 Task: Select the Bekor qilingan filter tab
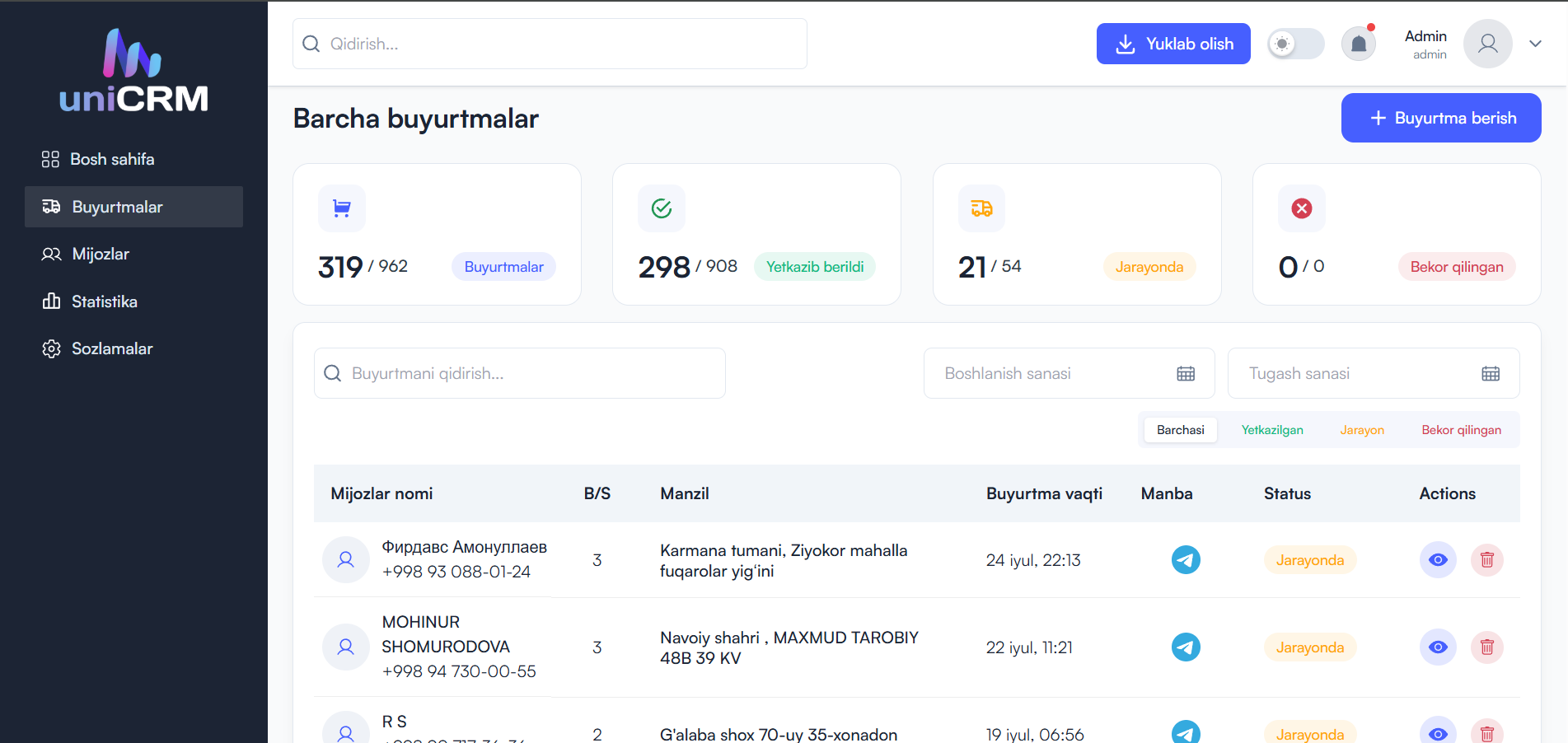[x=1461, y=429]
